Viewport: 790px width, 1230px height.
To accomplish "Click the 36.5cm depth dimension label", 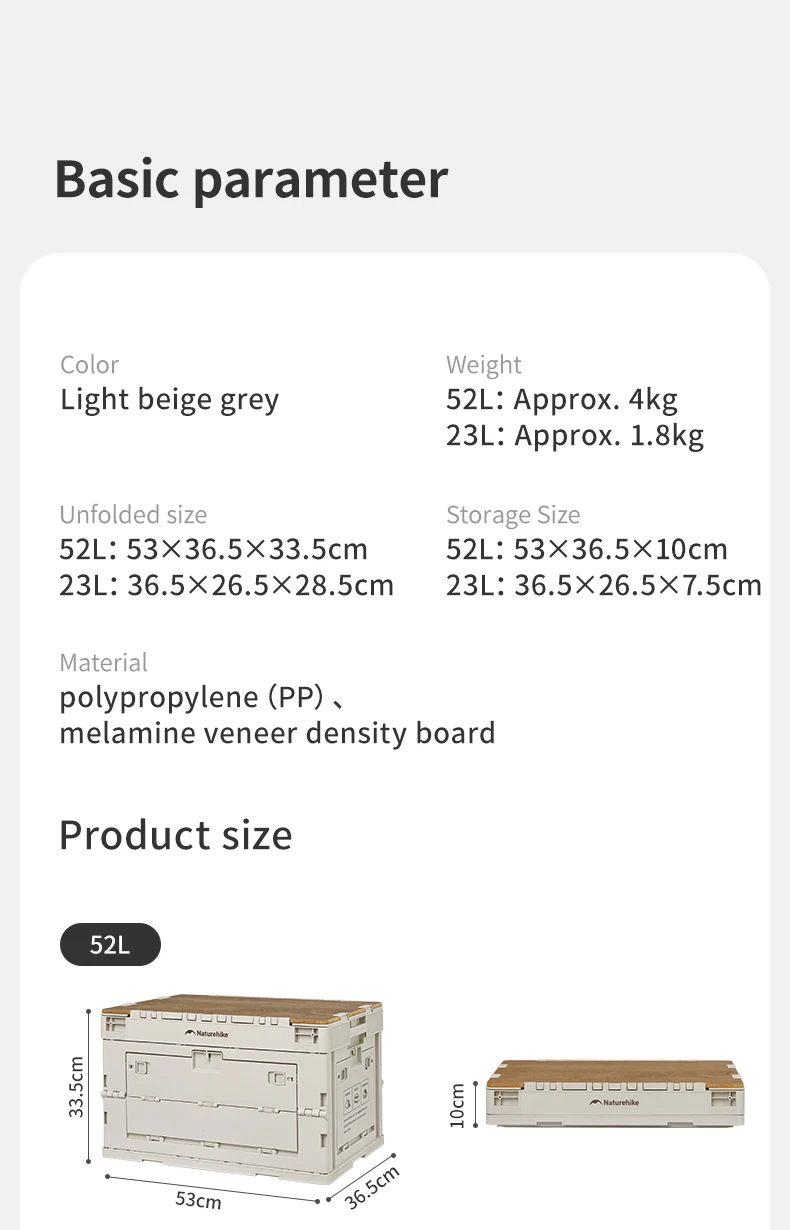I will [372, 1187].
